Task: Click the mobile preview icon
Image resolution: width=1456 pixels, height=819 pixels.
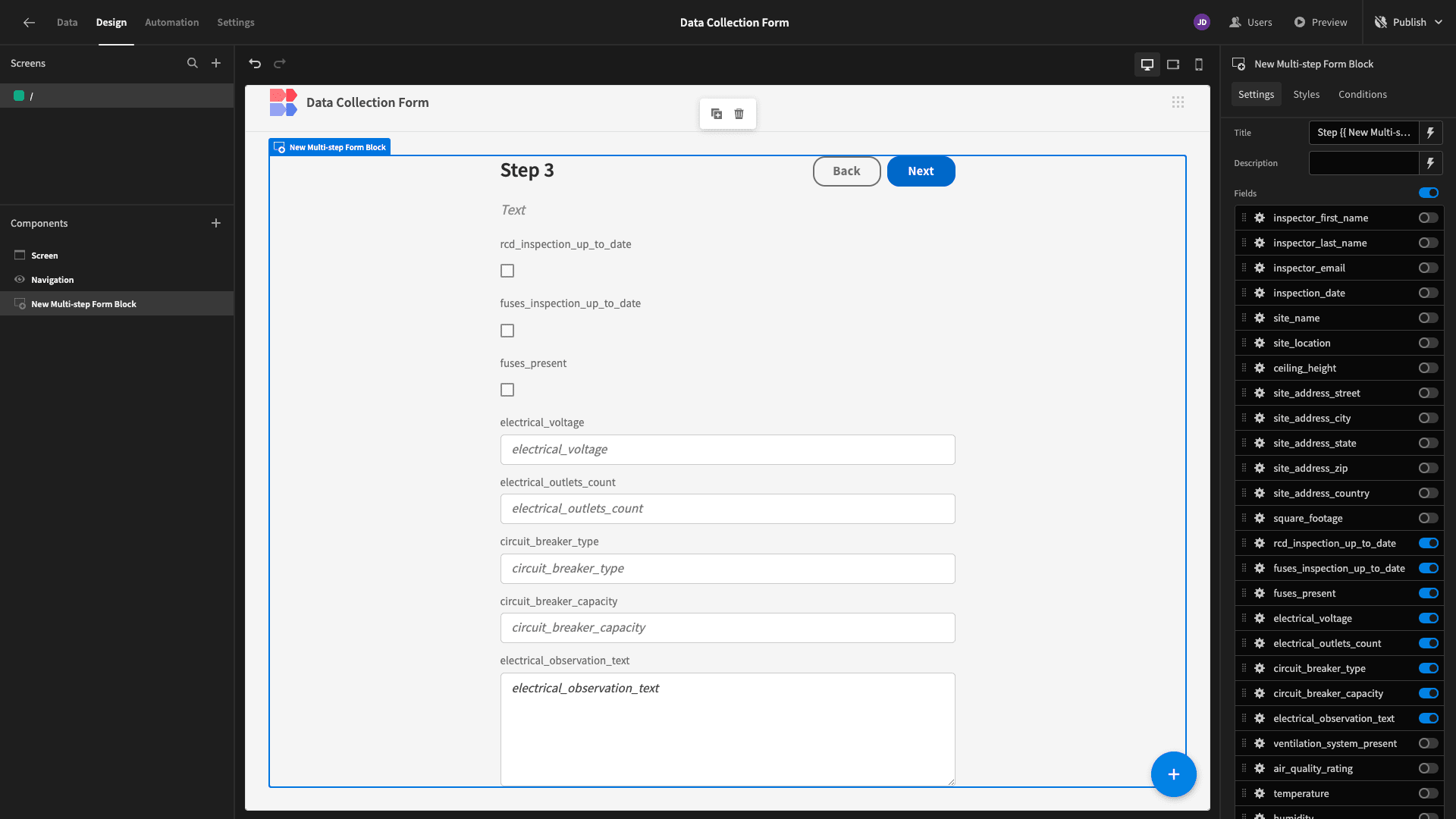Action: tap(1198, 63)
